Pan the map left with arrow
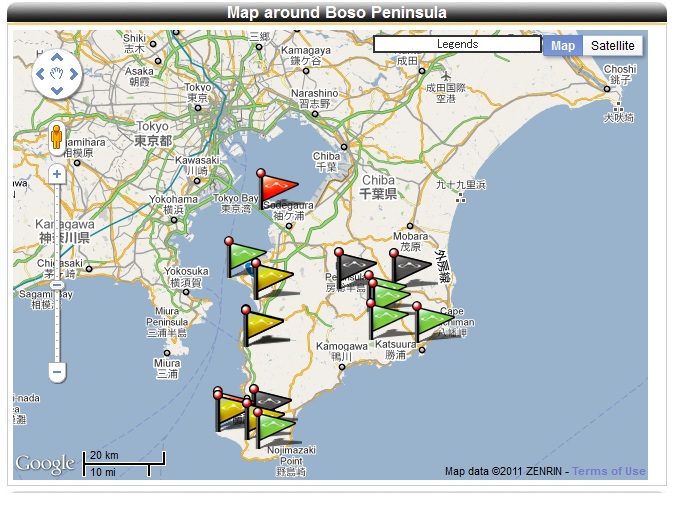This screenshot has width=675, height=510. 40,73
